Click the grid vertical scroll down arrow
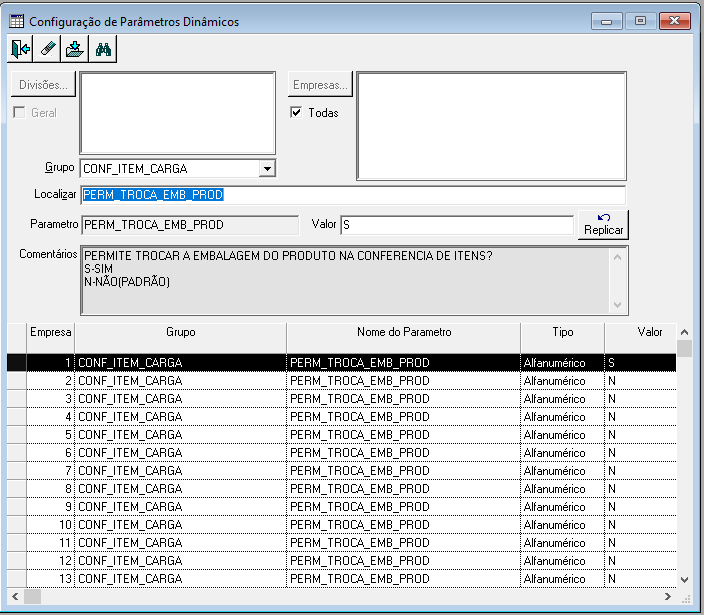Image resolution: width=704 pixels, height=615 pixels. click(x=684, y=580)
